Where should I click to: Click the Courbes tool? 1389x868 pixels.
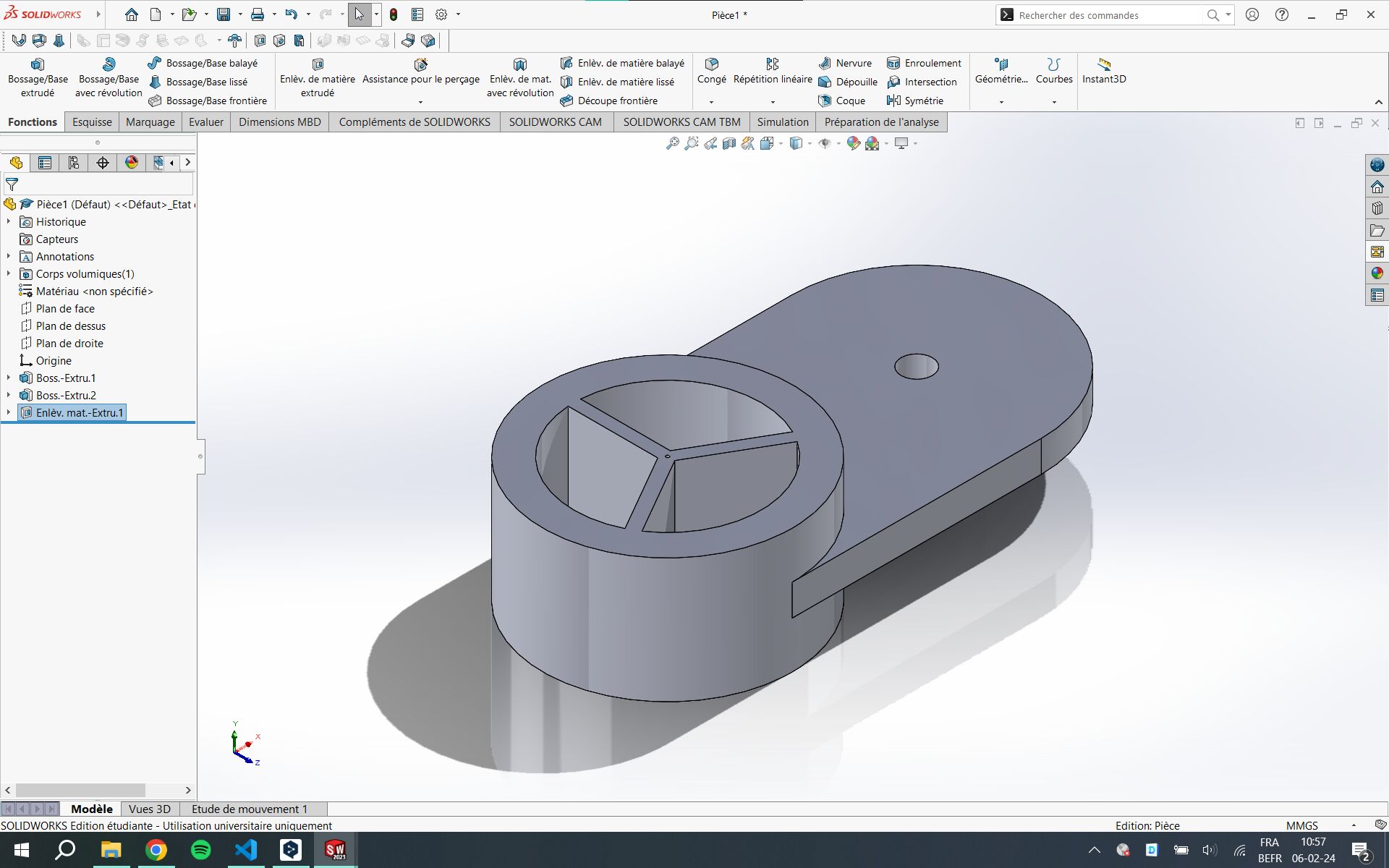[1054, 71]
